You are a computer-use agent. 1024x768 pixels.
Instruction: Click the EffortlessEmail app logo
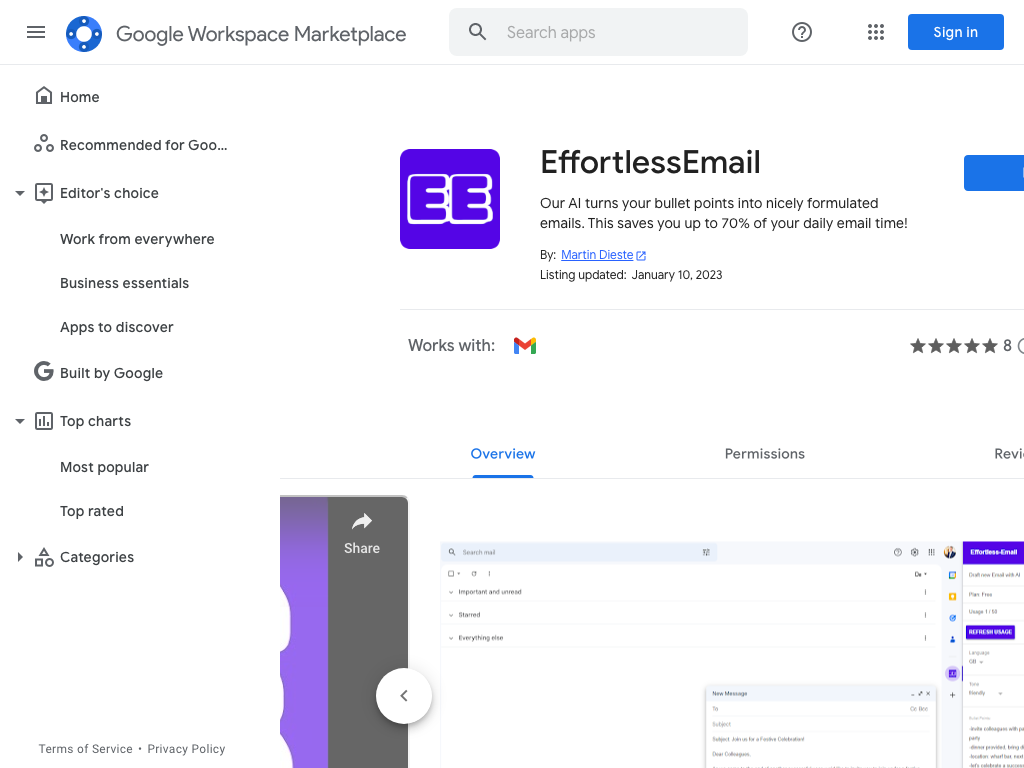pos(450,199)
